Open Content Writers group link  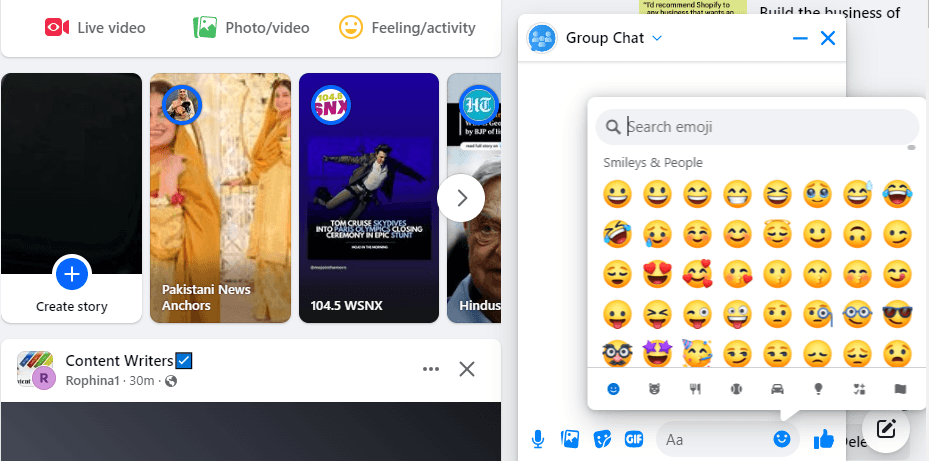pos(119,360)
